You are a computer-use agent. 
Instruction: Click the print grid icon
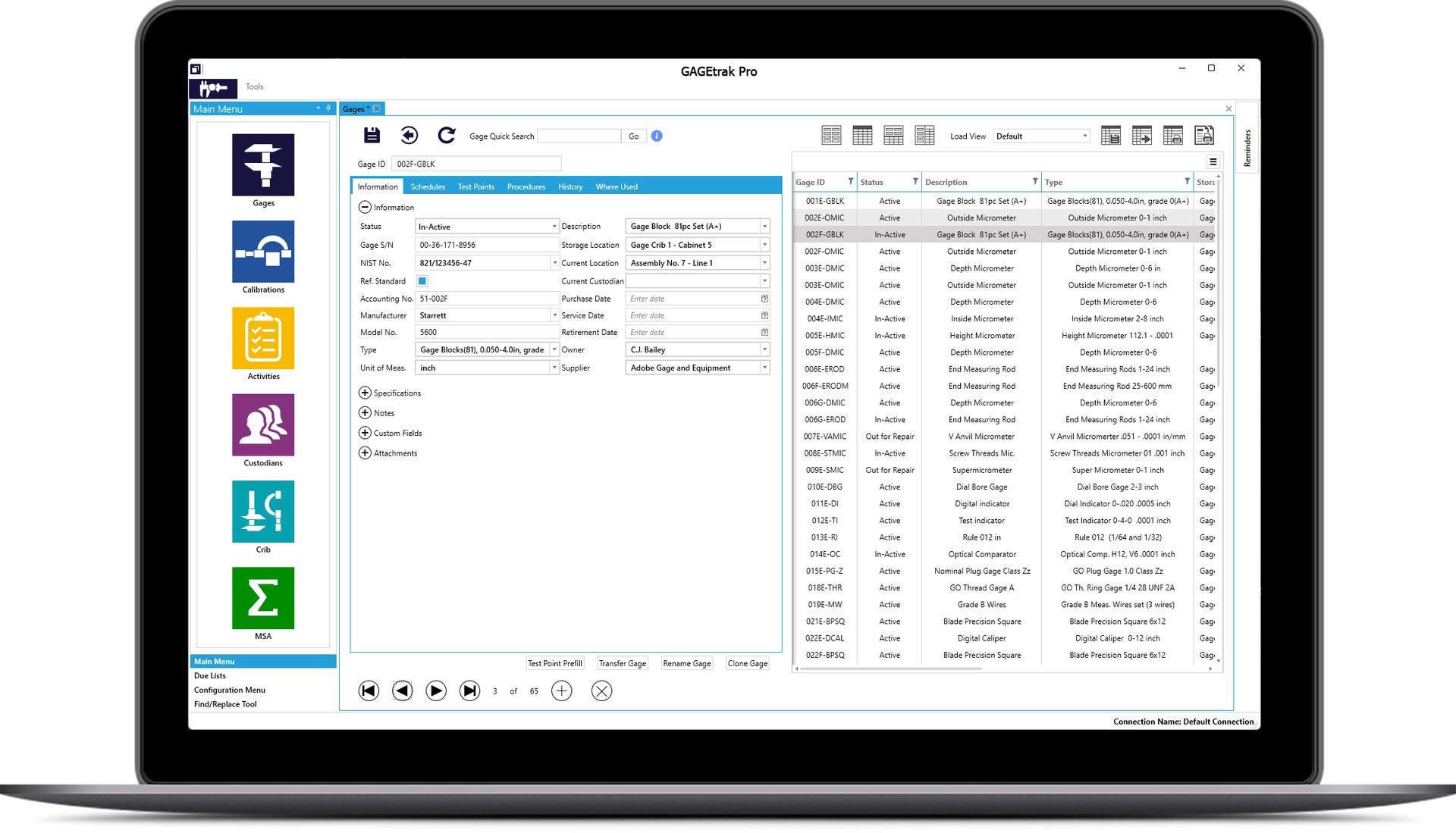[x=1173, y=136]
